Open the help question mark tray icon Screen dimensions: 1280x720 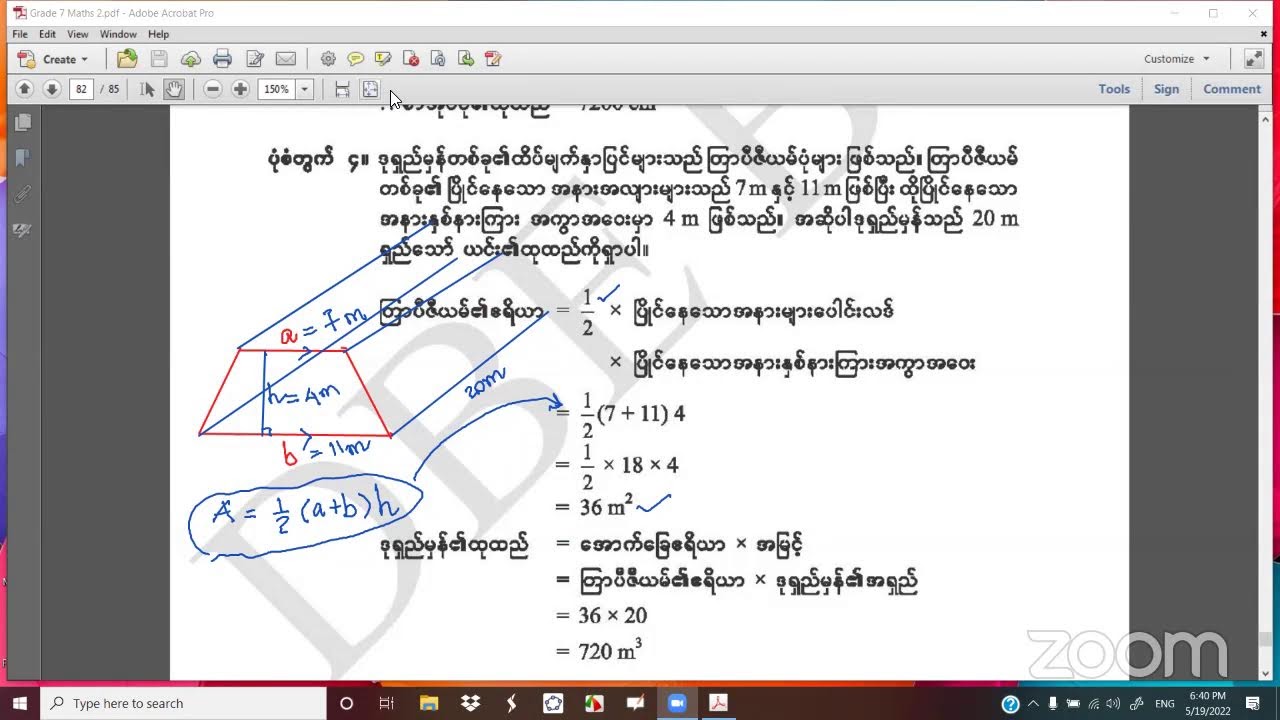(x=1010, y=703)
